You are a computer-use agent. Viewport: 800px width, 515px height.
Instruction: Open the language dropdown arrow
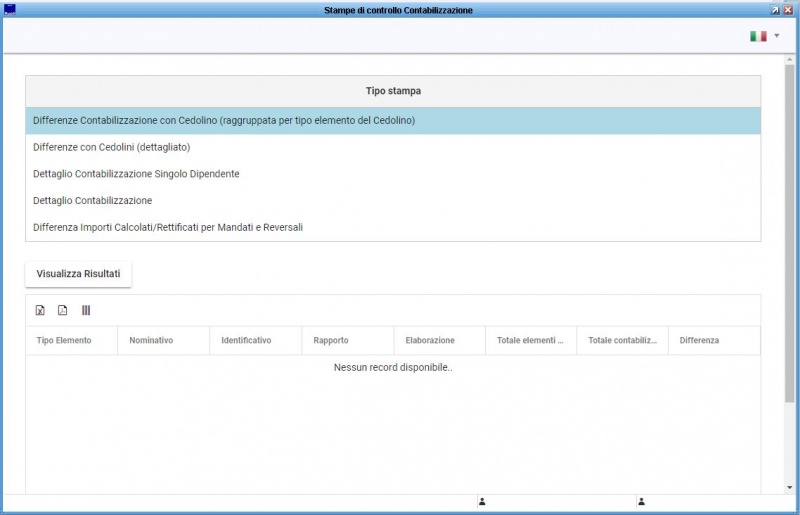pyautogui.click(x=777, y=36)
